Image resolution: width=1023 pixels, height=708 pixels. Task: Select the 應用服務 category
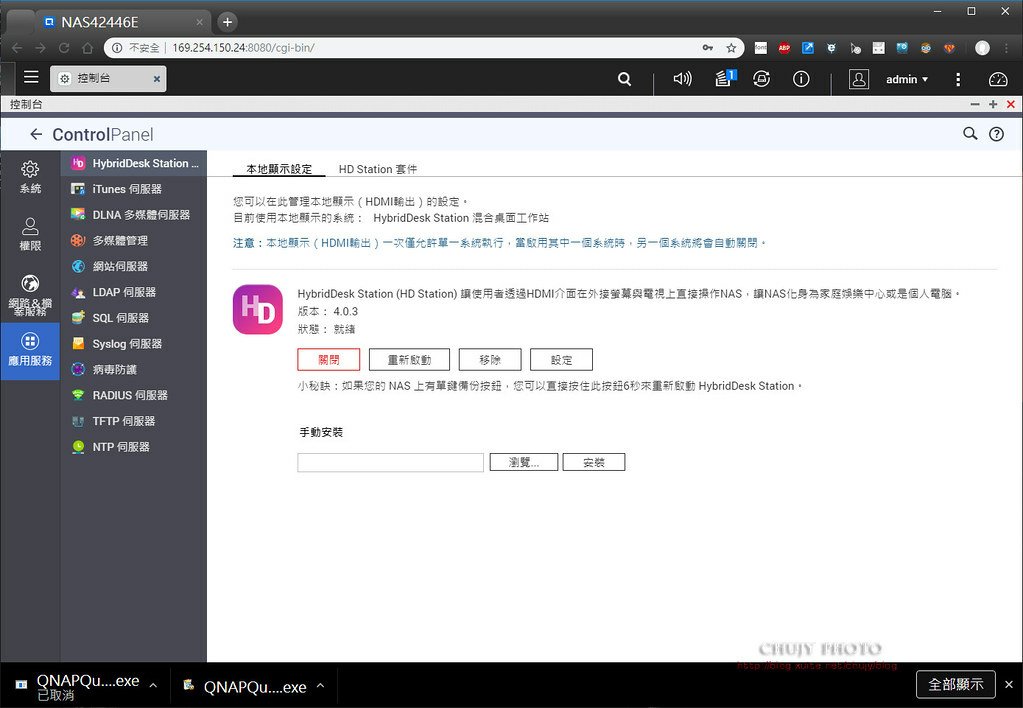click(30, 350)
